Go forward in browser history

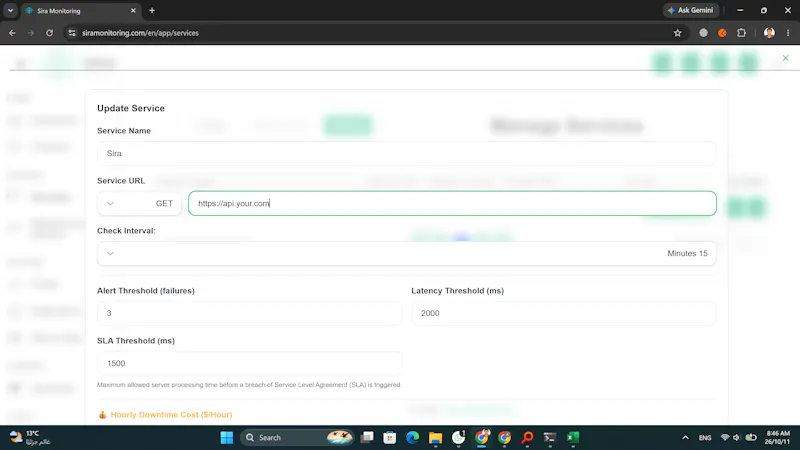coord(31,33)
